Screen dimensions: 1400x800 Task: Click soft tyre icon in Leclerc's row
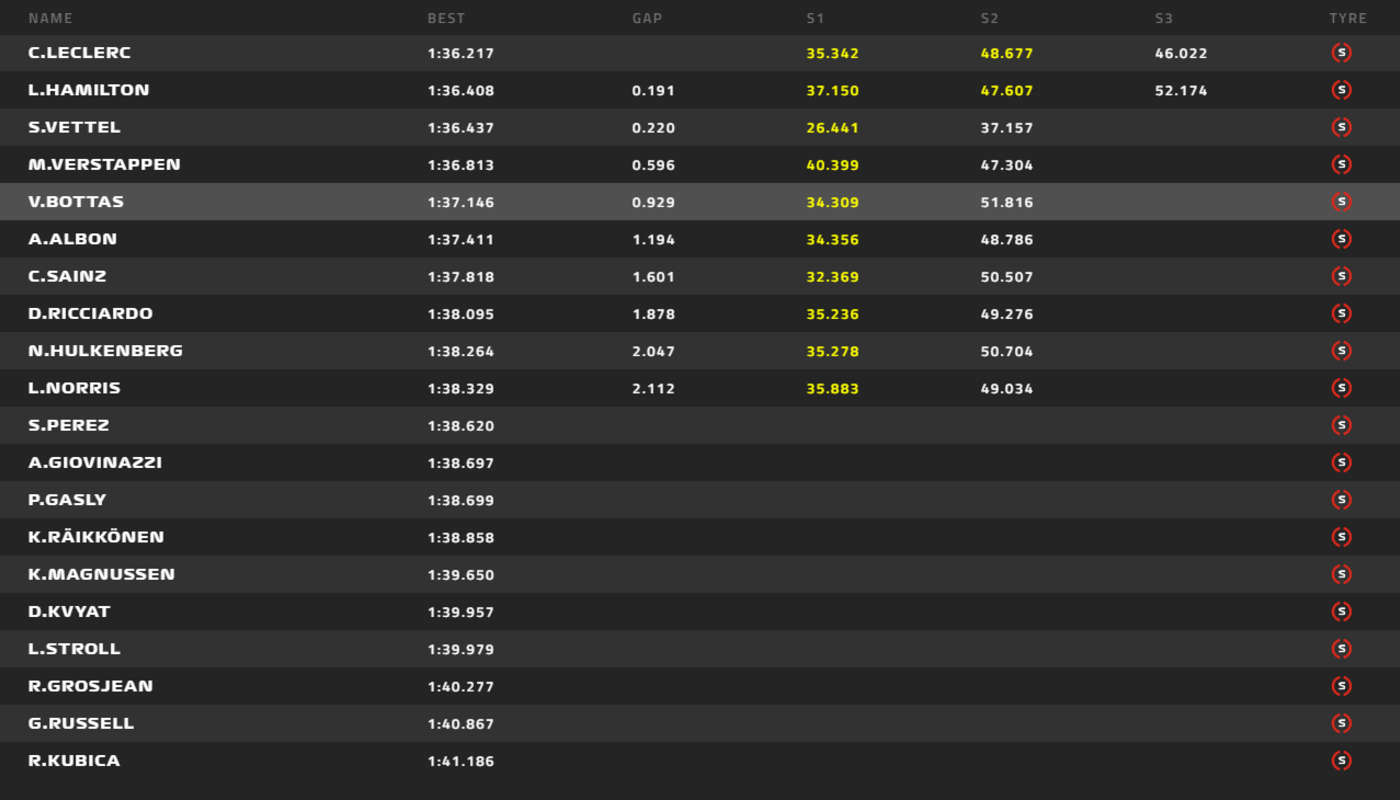pos(1341,53)
